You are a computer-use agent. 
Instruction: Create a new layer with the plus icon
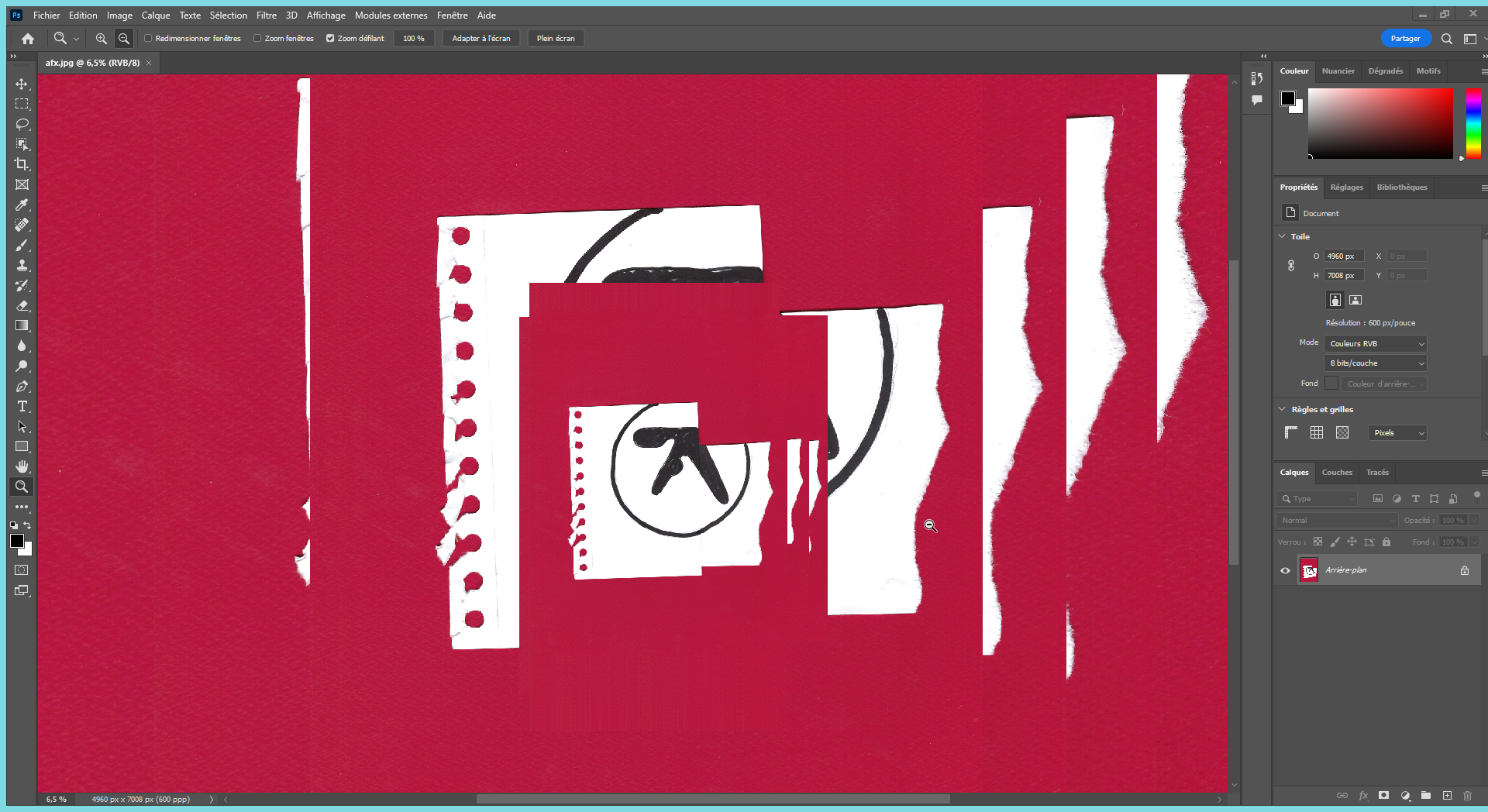pyautogui.click(x=1447, y=796)
